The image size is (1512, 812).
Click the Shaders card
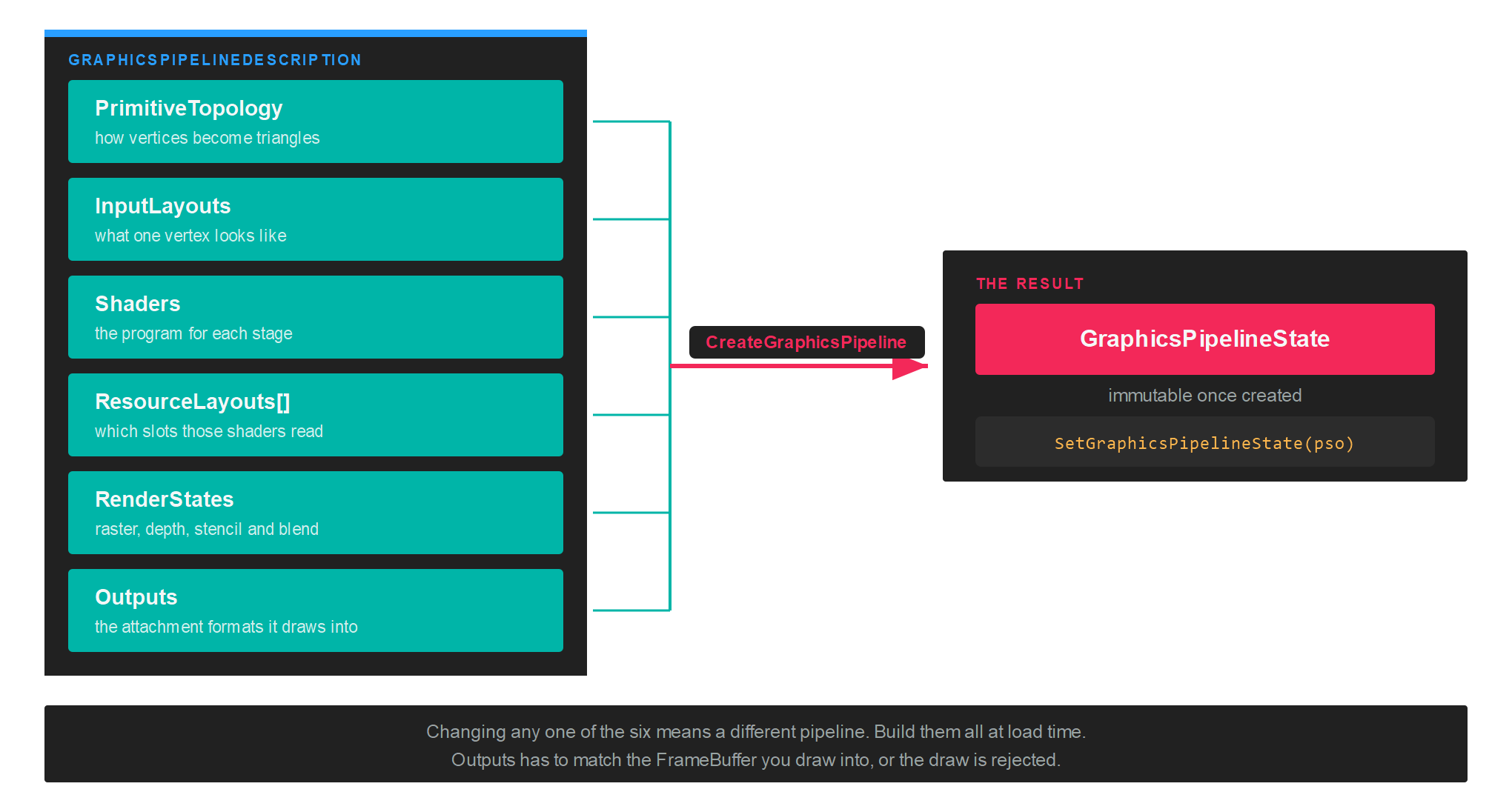[x=316, y=317]
